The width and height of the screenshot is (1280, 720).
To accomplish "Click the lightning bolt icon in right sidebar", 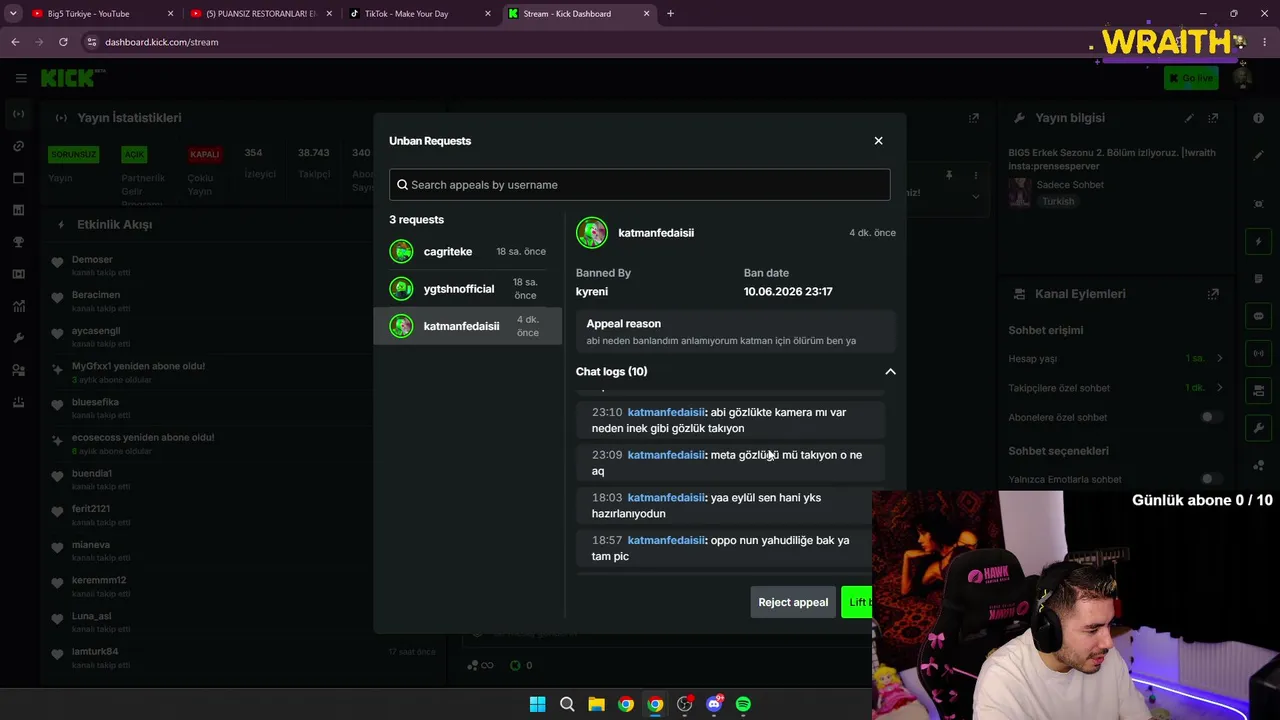I will 1258,242.
